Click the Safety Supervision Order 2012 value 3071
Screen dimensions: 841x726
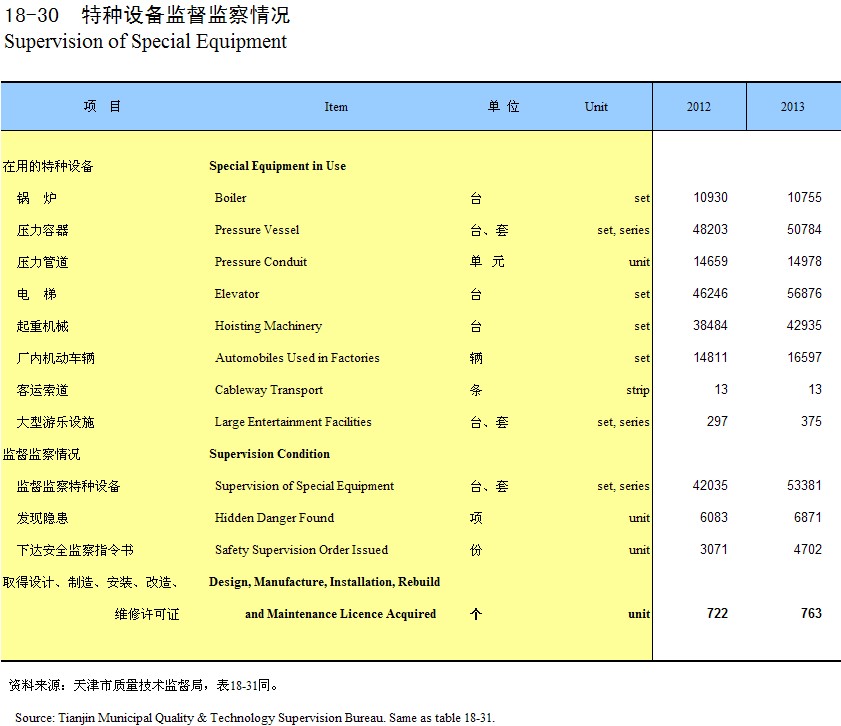point(713,550)
